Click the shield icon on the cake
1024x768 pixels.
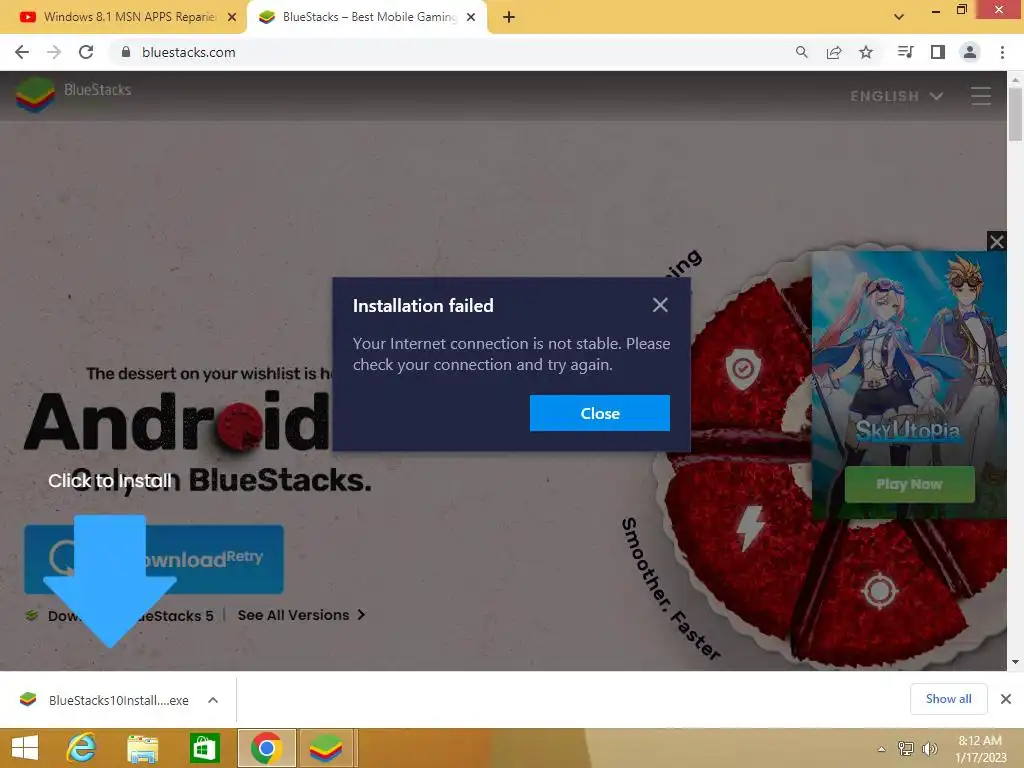743,370
